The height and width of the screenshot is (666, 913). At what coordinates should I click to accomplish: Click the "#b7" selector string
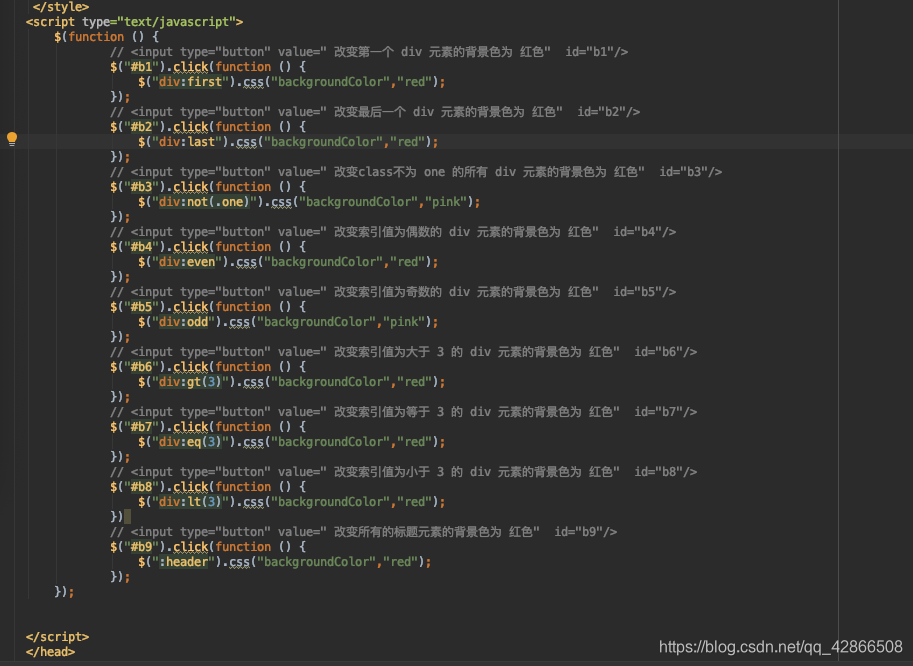point(141,427)
